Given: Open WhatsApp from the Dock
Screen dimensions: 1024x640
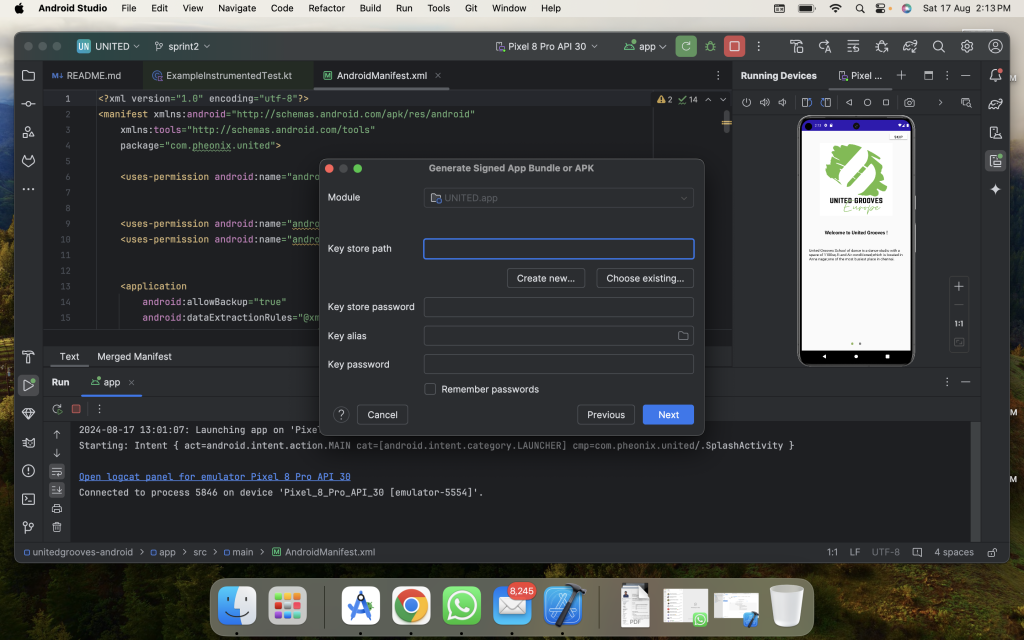Looking at the screenshot, I should [x=461, y=605].
